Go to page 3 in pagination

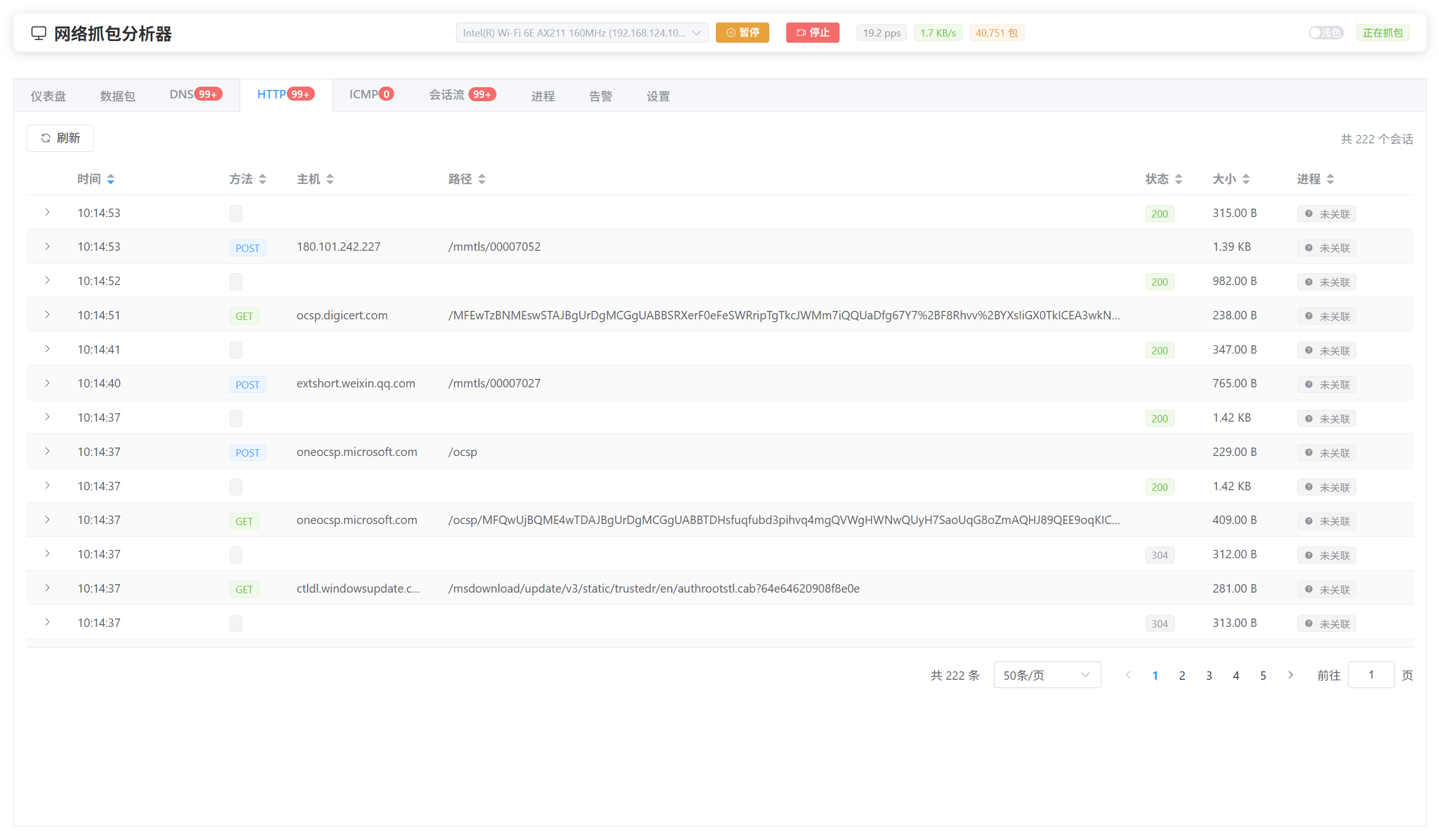pyautogui.click(x=1209, y=675)
